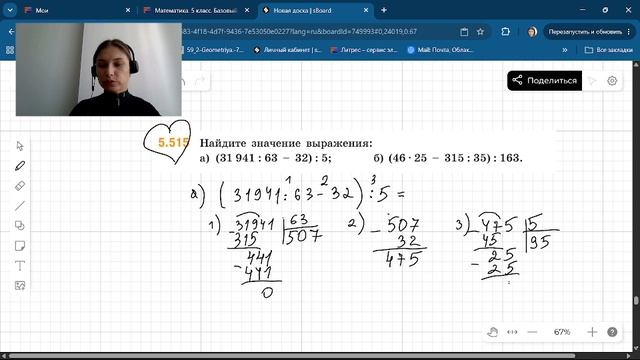The image size is (640, 360).
Task: Click the redo arrow on the board
Action: (x=200, y=81)
